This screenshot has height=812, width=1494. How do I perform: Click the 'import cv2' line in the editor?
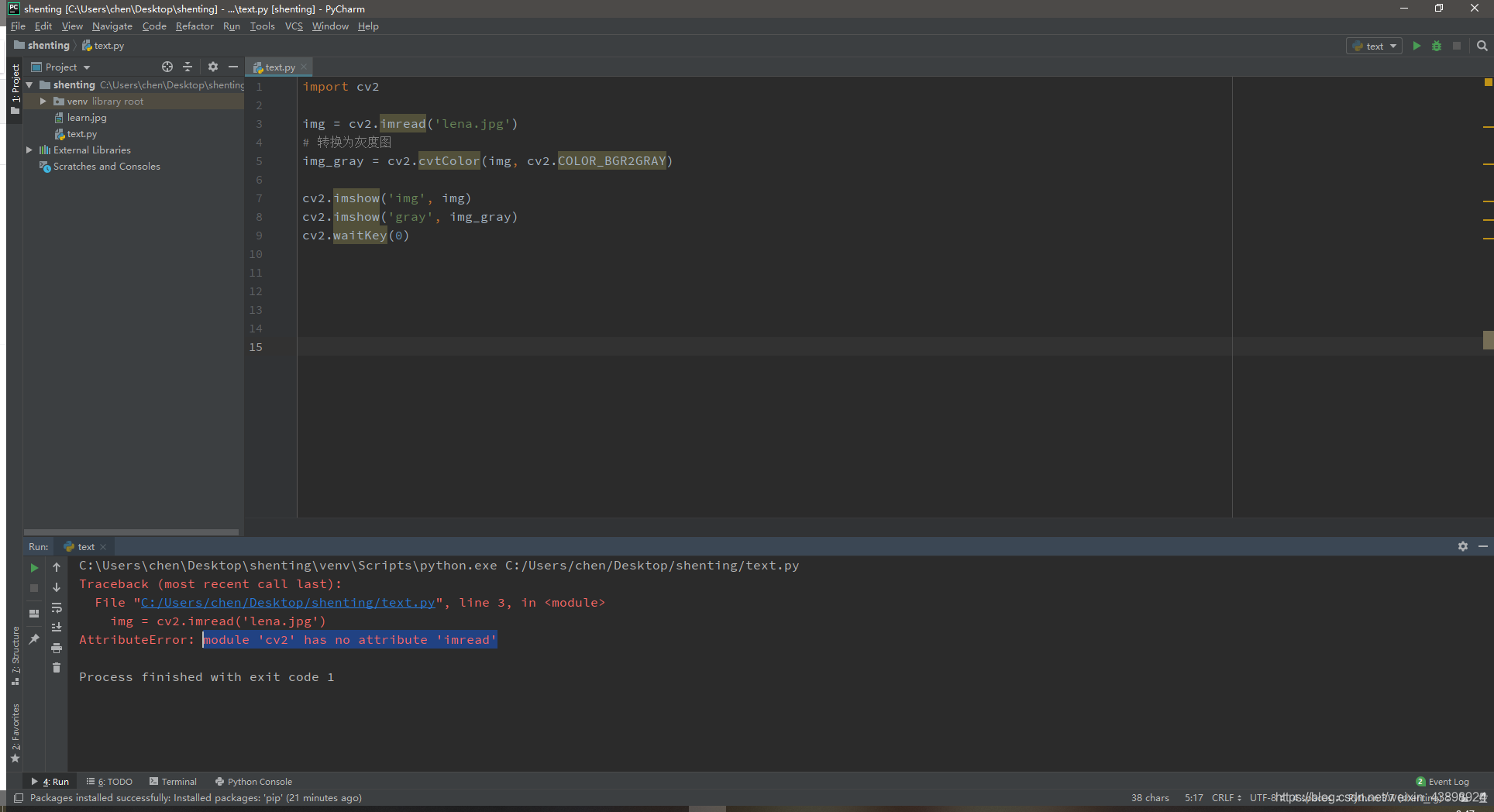click(341, 87)
